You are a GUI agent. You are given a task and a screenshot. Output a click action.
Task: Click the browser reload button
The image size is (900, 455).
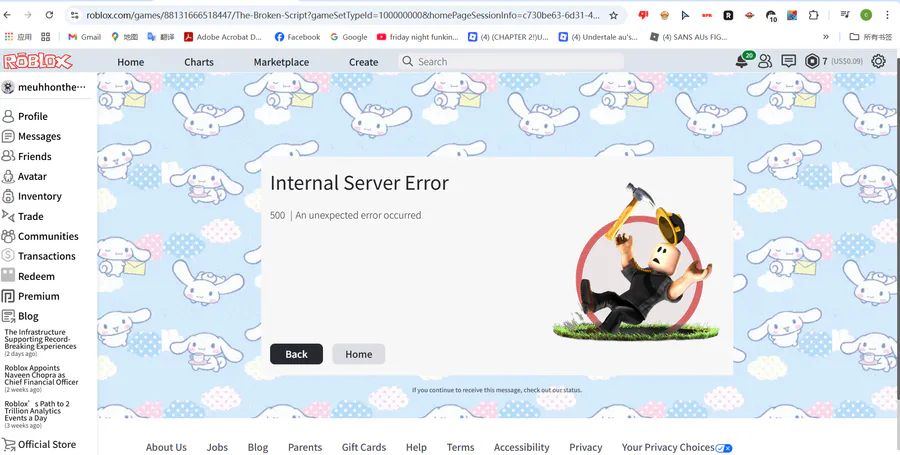[x=49, y=15]
